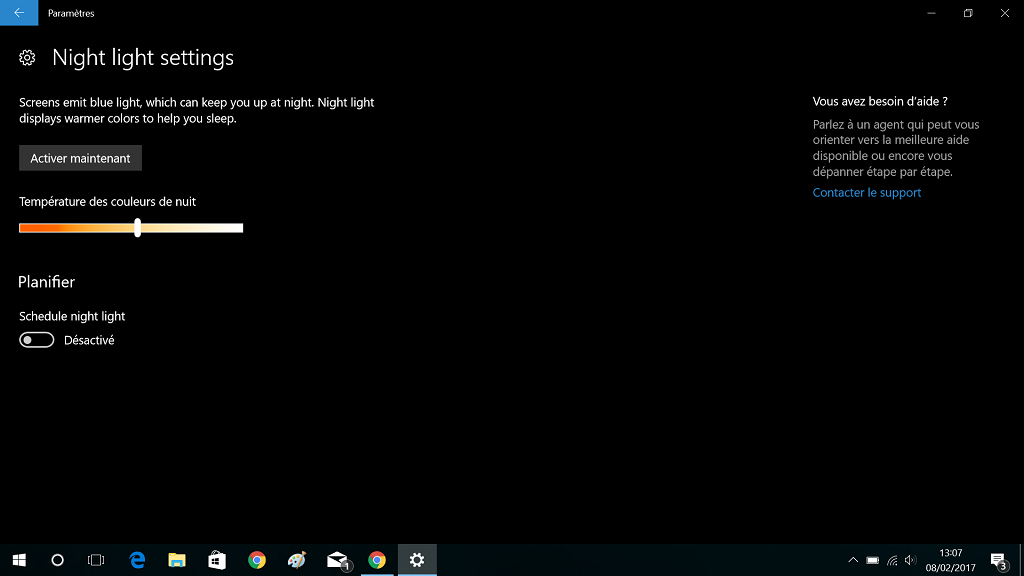Click the taskbar clock and date
Viewport: 1024px width, 576px height.
(x=950, y=560)
